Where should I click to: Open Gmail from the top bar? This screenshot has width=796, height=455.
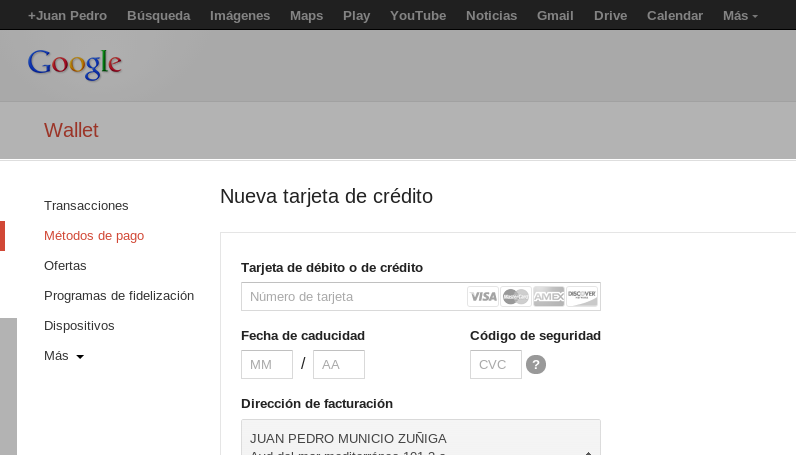point(555,16)
